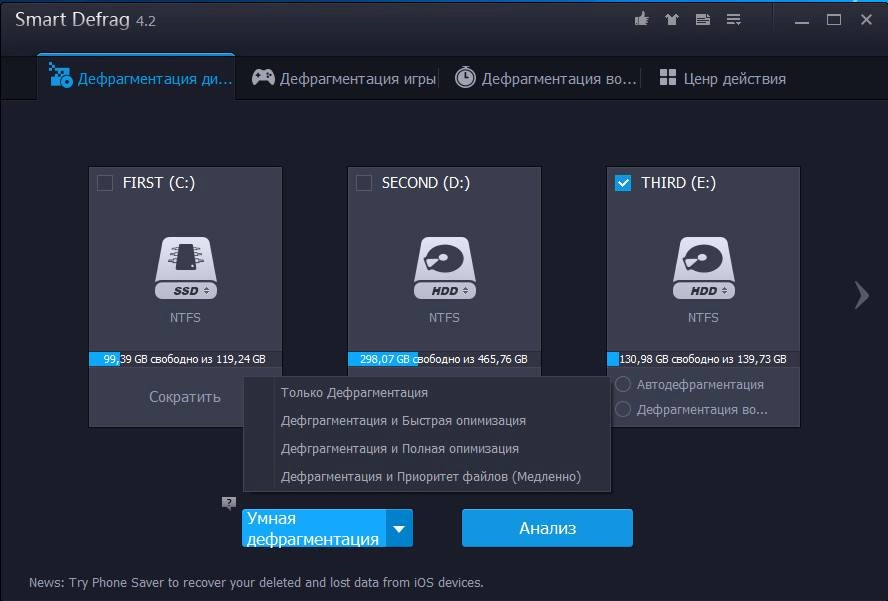Open the skin shirt icon
This screenshot has height=601, width=888.
(672, 20)
